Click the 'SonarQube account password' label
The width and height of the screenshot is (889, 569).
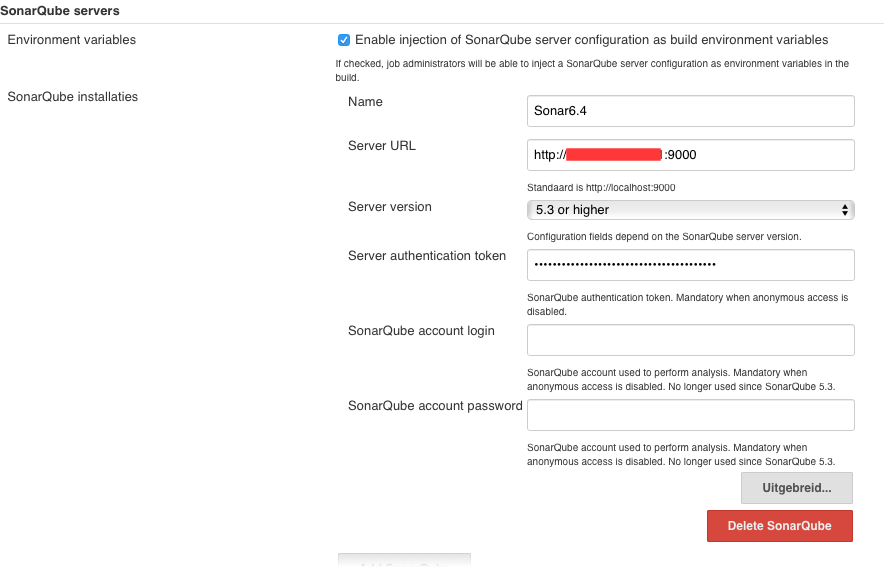click(435, 406)
